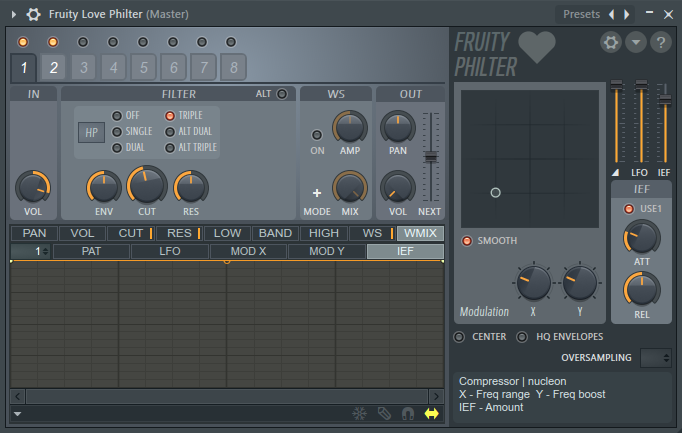Click the Modulation X knob
This screenshot has height=433, width=682.
(x=533, y=283)
